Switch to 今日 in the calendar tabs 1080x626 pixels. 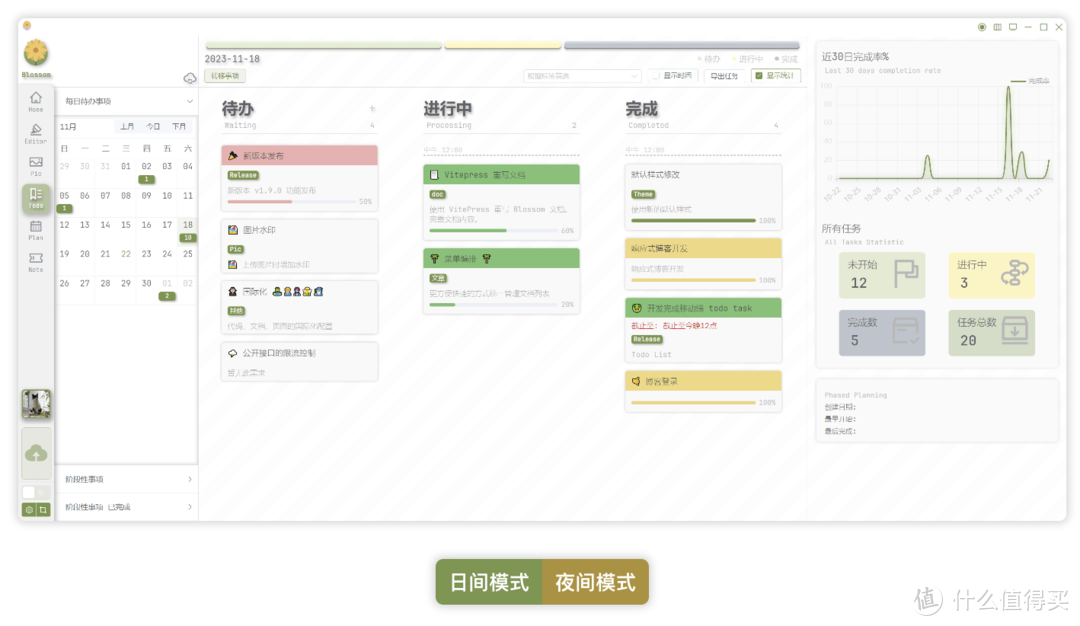point(152,126)
